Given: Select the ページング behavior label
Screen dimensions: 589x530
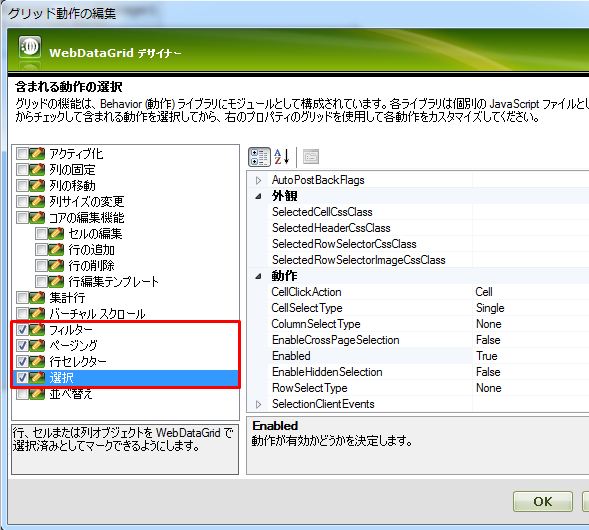Looking at the screenshot, I should (74, 346).
